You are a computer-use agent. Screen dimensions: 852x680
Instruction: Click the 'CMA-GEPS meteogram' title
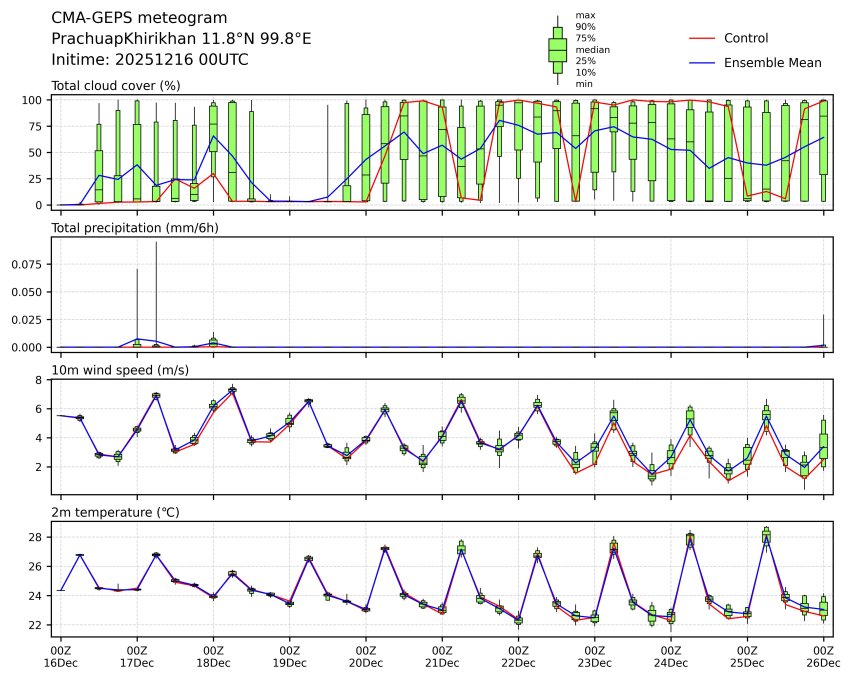click(x=139, y=19)
